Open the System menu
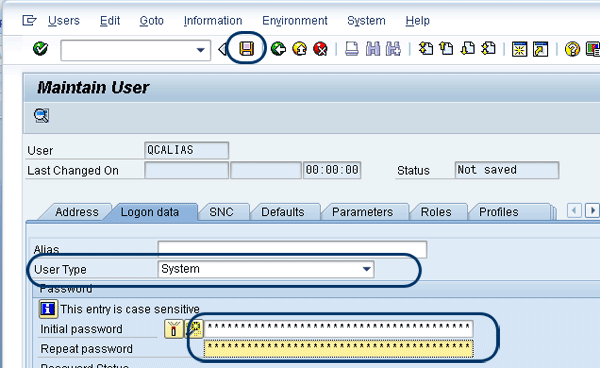Viewport: 600px width, 368px height. point(366,20)
